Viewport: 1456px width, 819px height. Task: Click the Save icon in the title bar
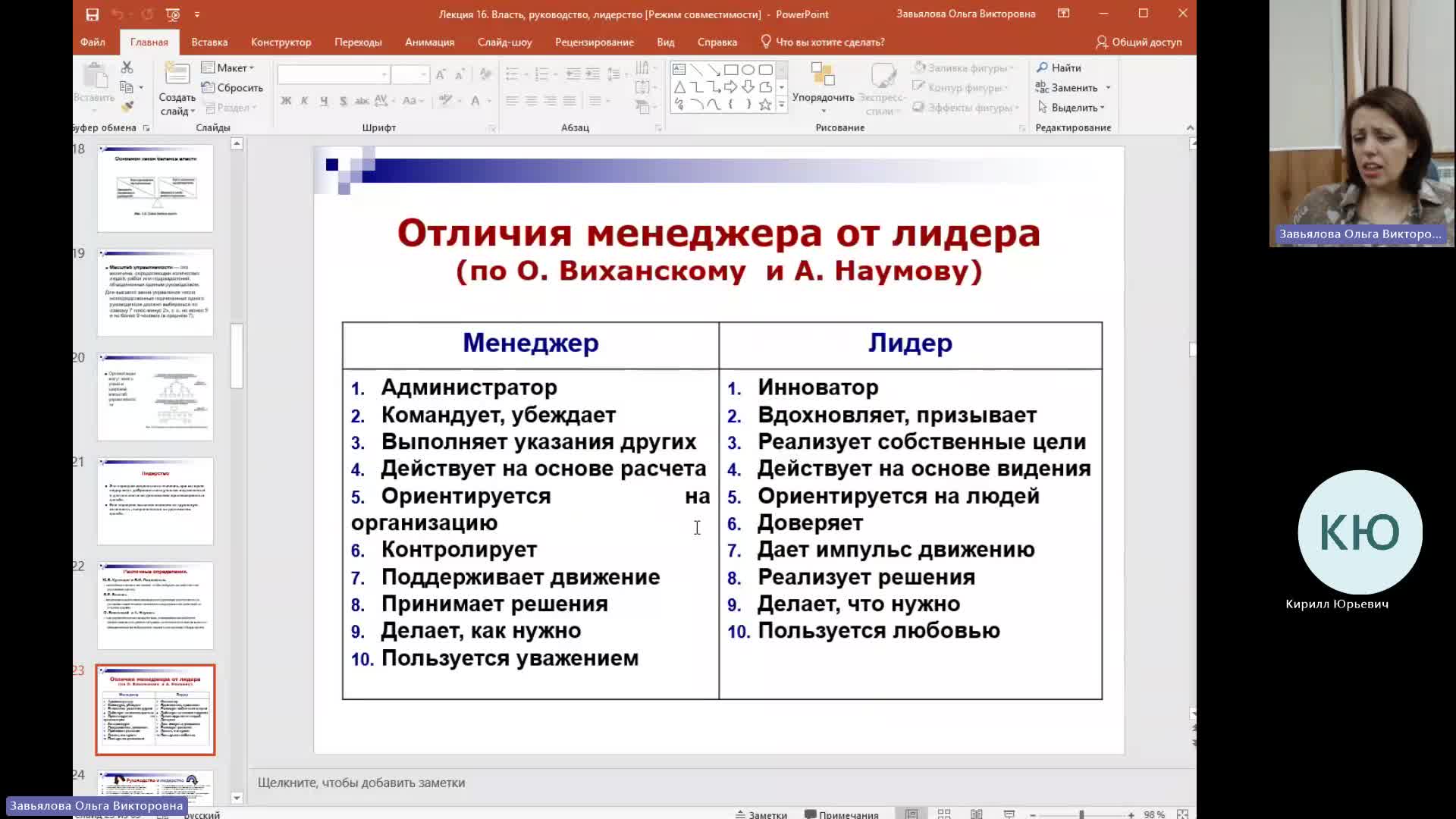coord(92,14)
